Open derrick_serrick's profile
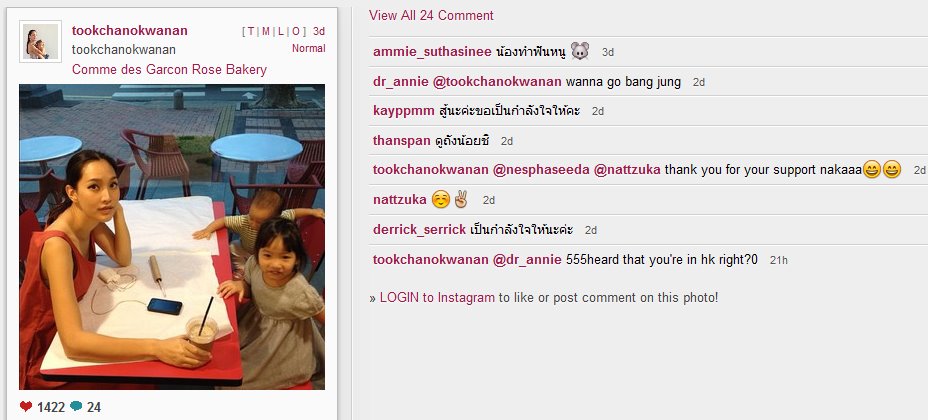The width and height of the screenshot is (928, 420). coord(419,230)
